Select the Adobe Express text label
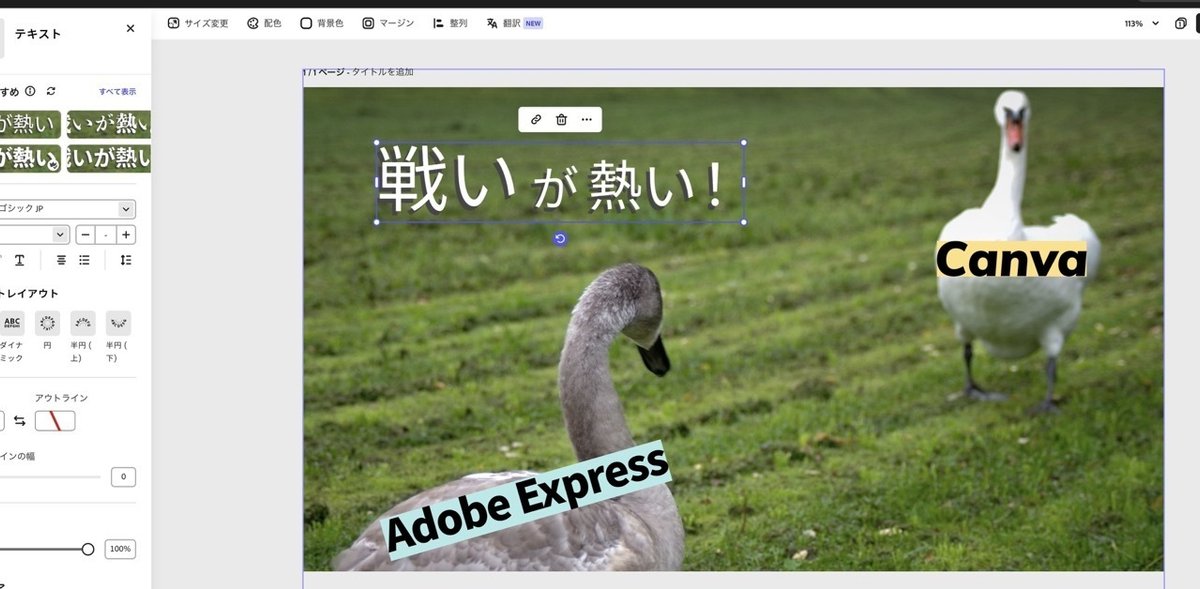1200x589 pixels. pos(527,499)
